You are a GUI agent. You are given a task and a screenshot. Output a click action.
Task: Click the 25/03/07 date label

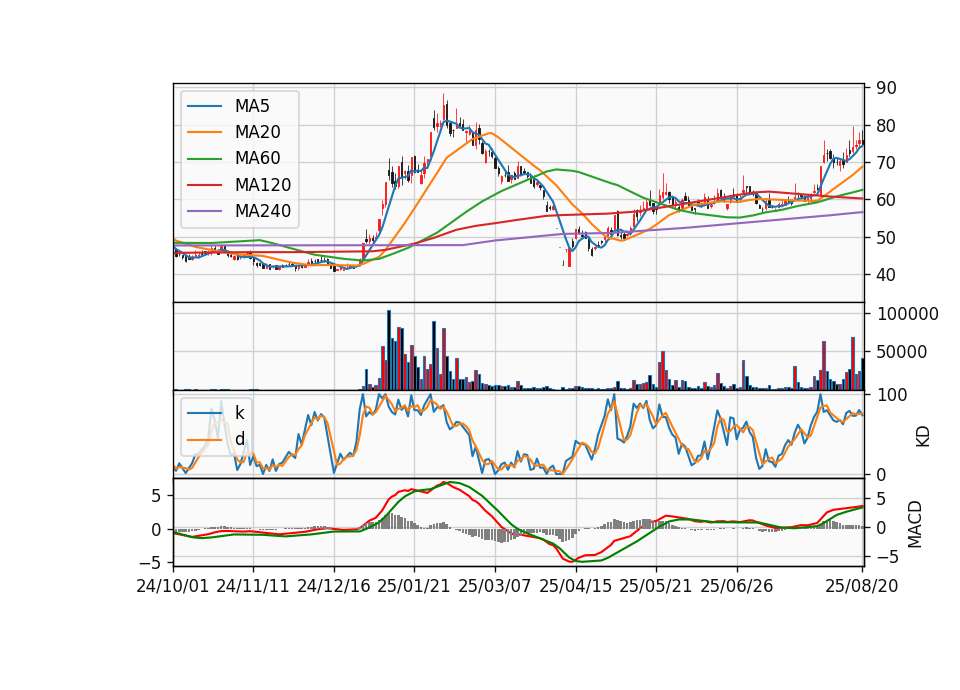[495, 586]
